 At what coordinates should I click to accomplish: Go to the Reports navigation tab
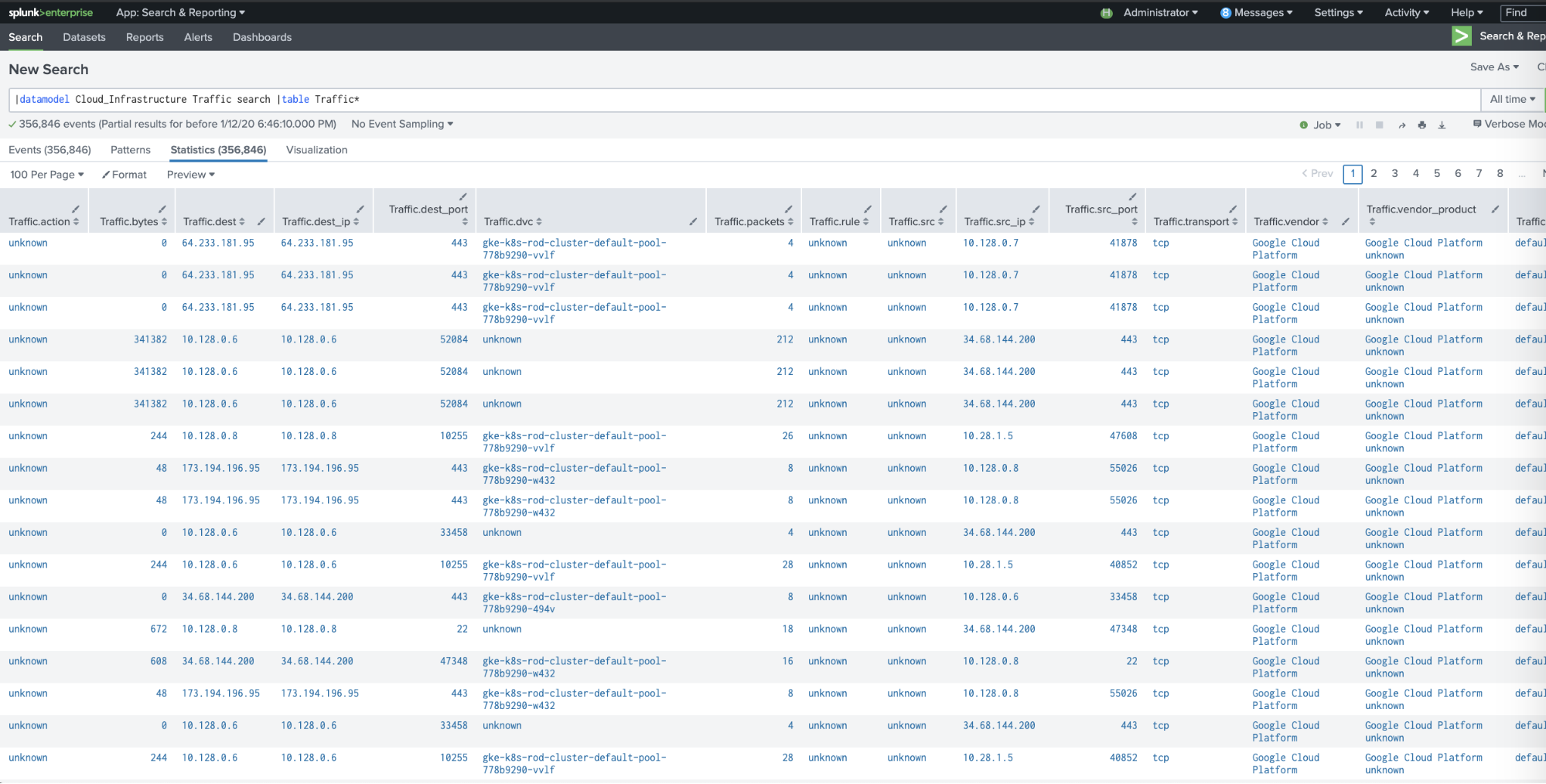coord(145,37)
